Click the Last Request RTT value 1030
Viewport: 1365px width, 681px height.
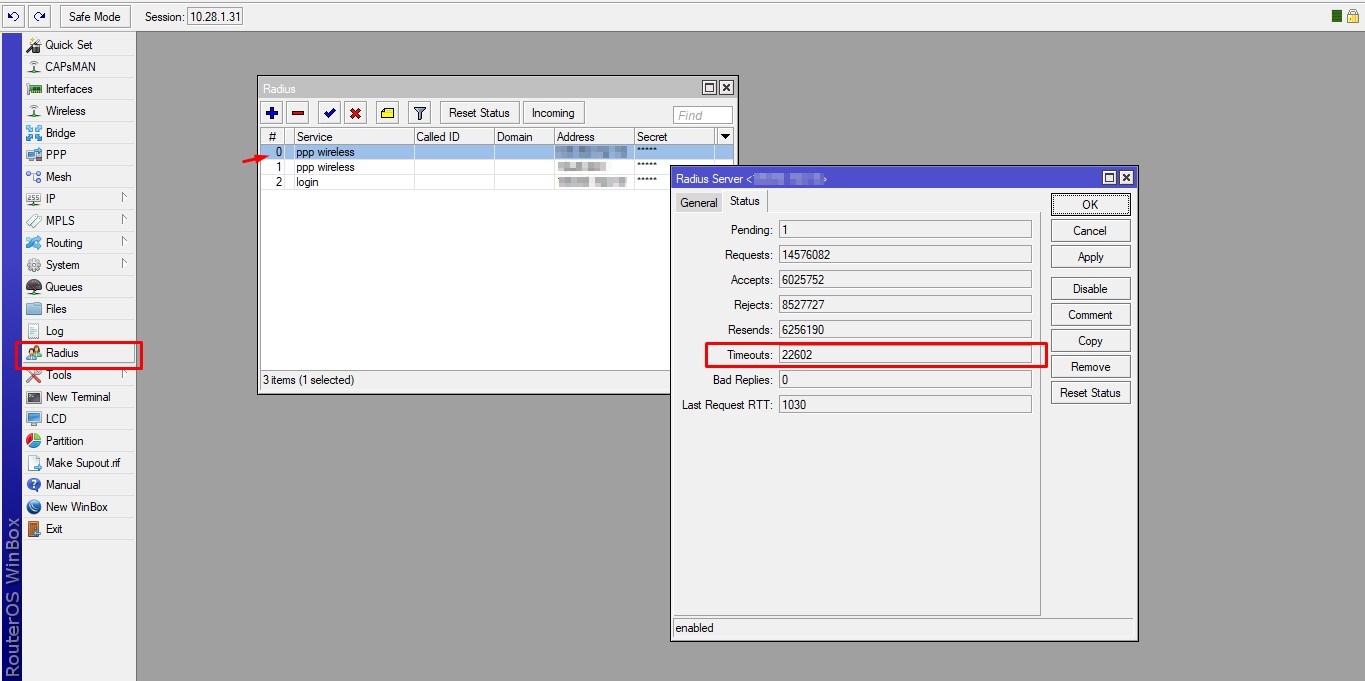pyautogui.click(x=904, y=405)
